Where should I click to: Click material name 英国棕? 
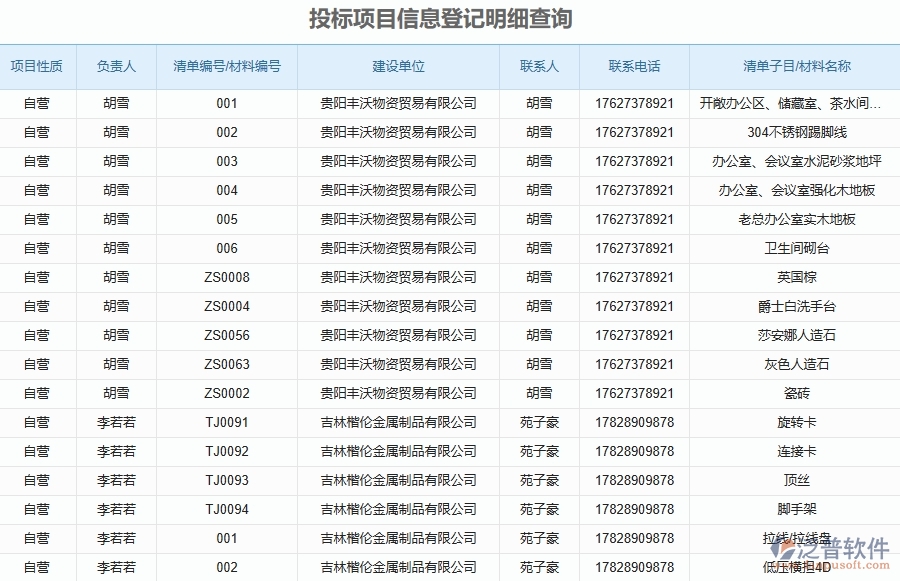[796, 277]
